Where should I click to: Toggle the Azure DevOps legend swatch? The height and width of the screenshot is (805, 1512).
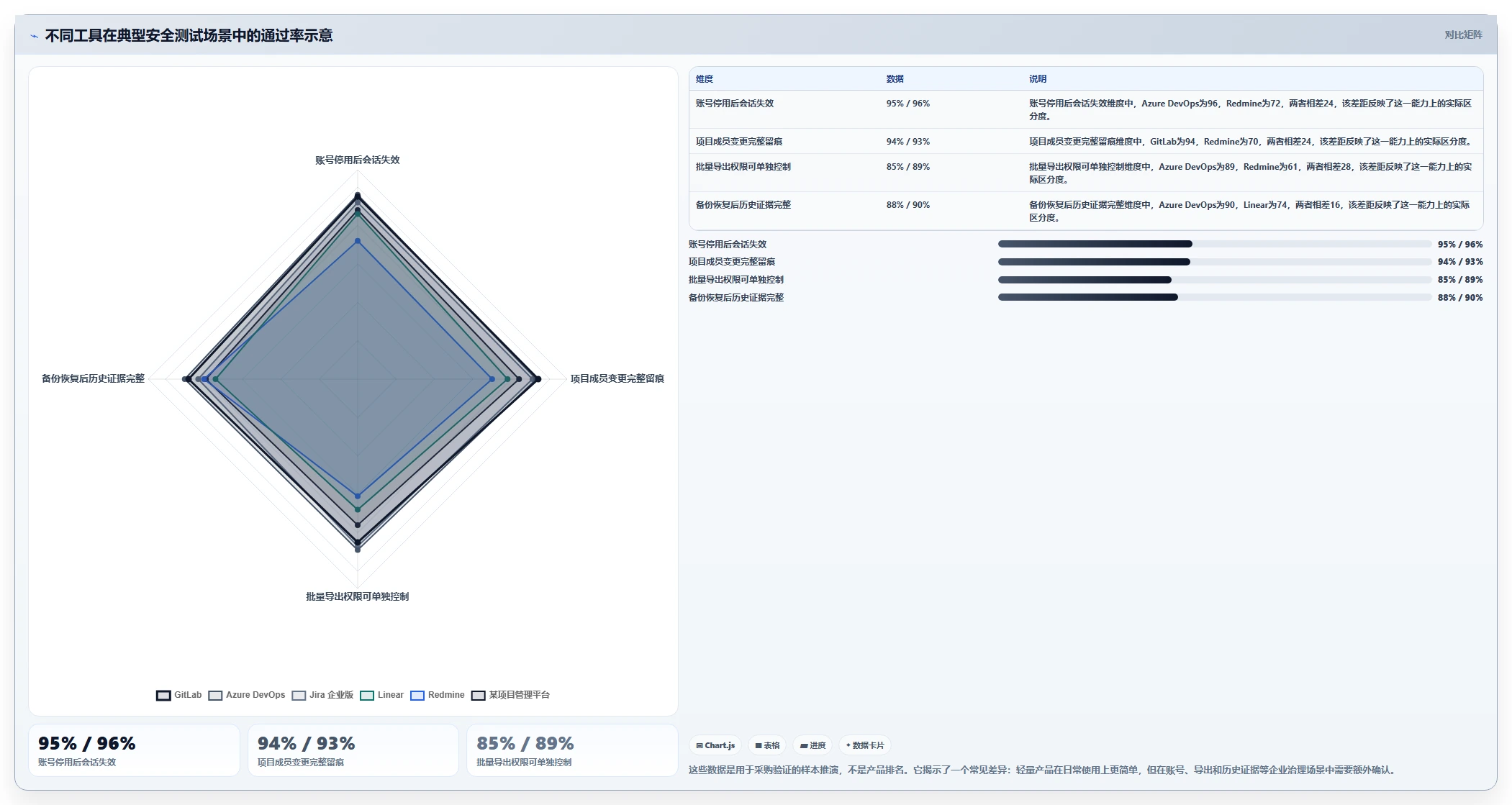coord(215,695)
